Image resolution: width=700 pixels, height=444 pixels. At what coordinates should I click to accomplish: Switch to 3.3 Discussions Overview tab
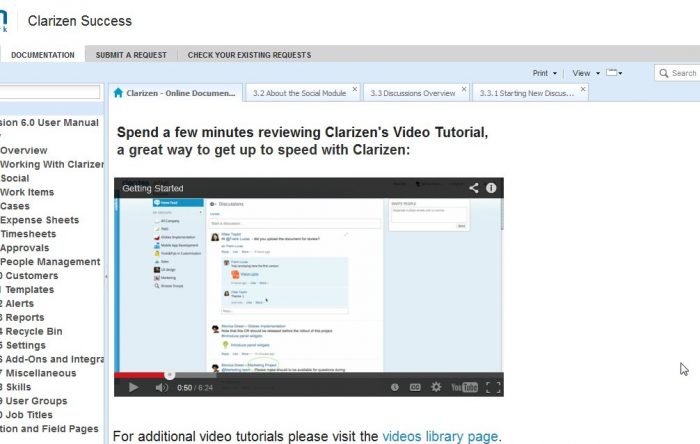[x=413, y=93]
